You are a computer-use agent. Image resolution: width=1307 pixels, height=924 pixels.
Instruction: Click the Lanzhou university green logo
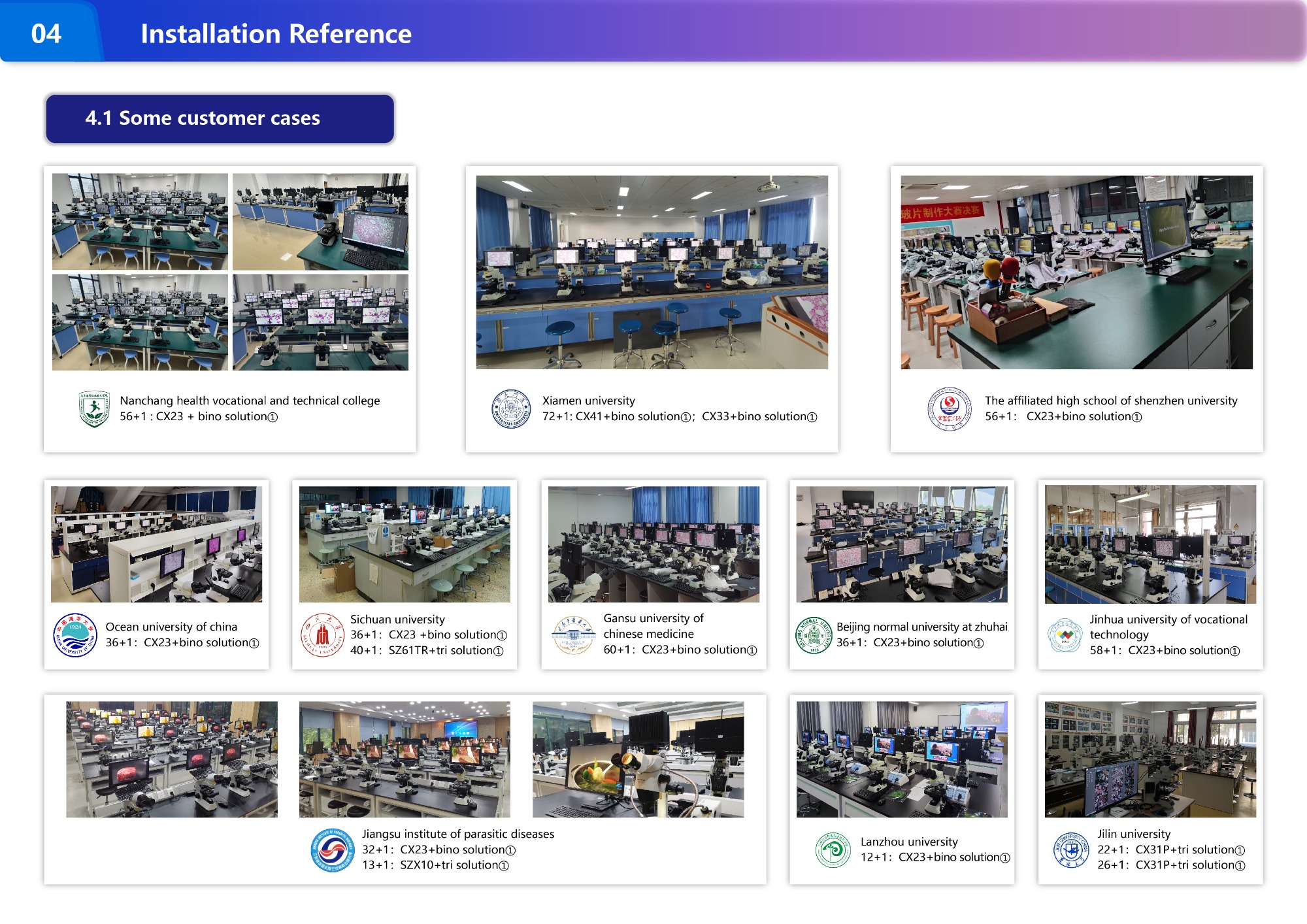click(833, 850)
